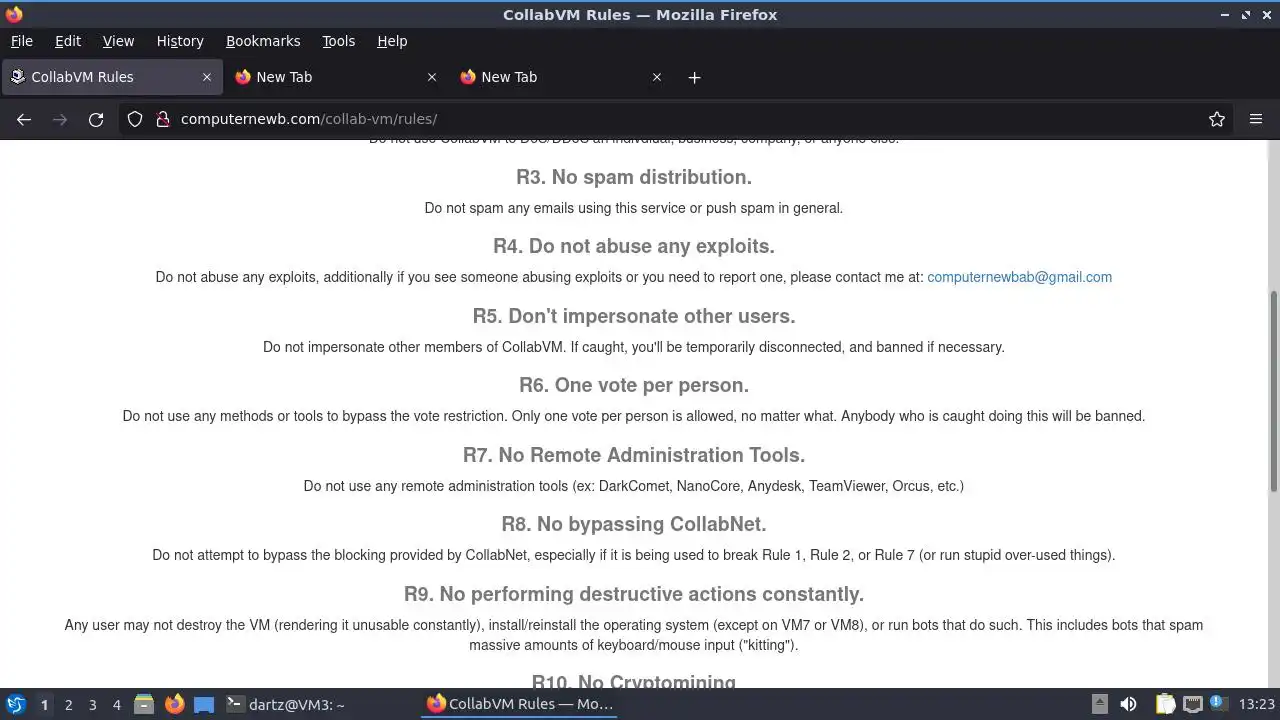
Task: Click the R4. Do not abuse exploits heading
Action: coord(634,246)
